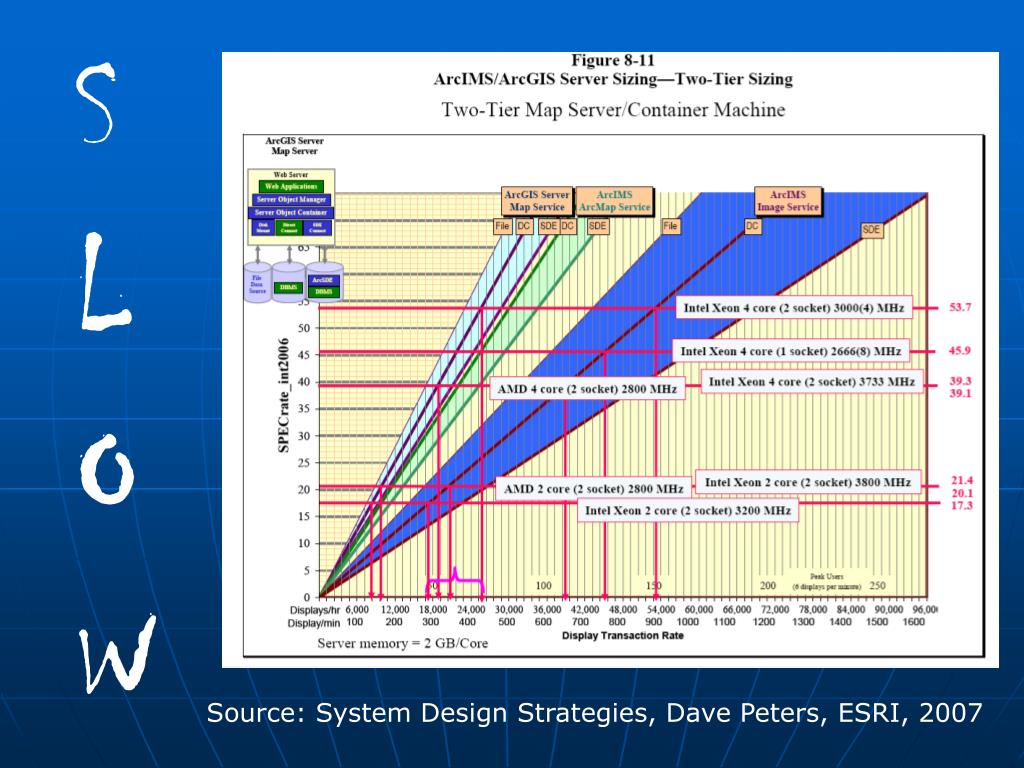Click 'Intel Xeon 4 core (2 socket) 3000(4) MHz'
This screenshot has height=768, width=1024.
(793, 308)
